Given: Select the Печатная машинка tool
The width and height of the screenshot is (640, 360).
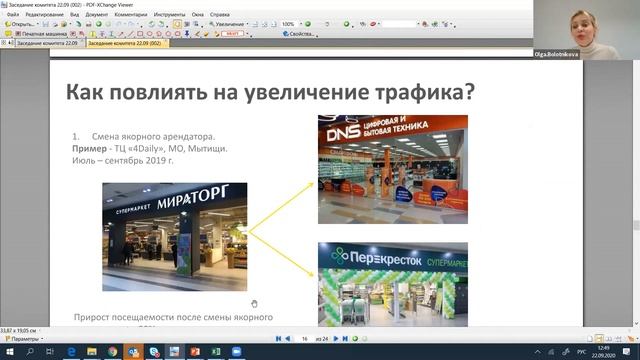Looking at the screenshot, I should click(41, 33).
